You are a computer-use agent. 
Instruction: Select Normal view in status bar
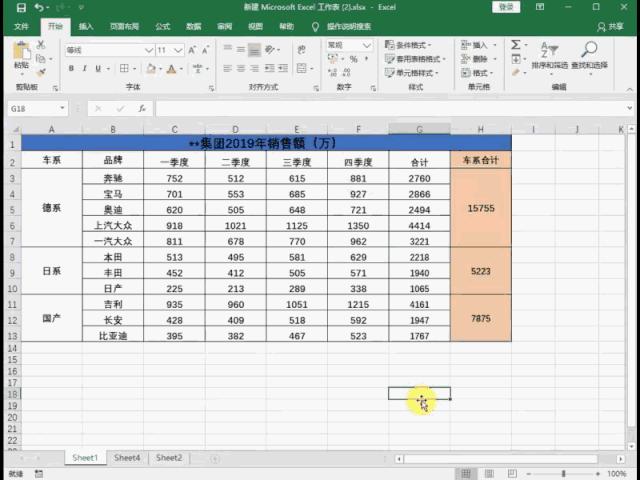tap(466, 473)
